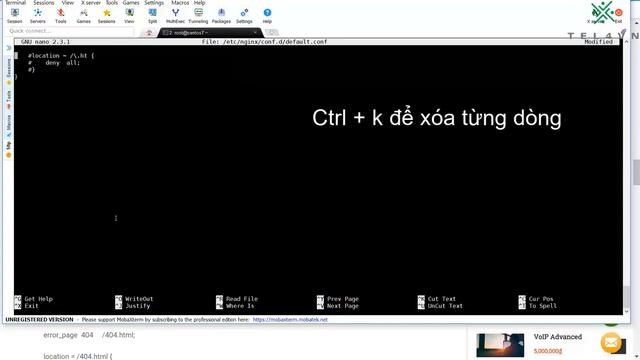Open the Settings menu
640x360 pixels.
pyautogui.click(x=154, y=2)
